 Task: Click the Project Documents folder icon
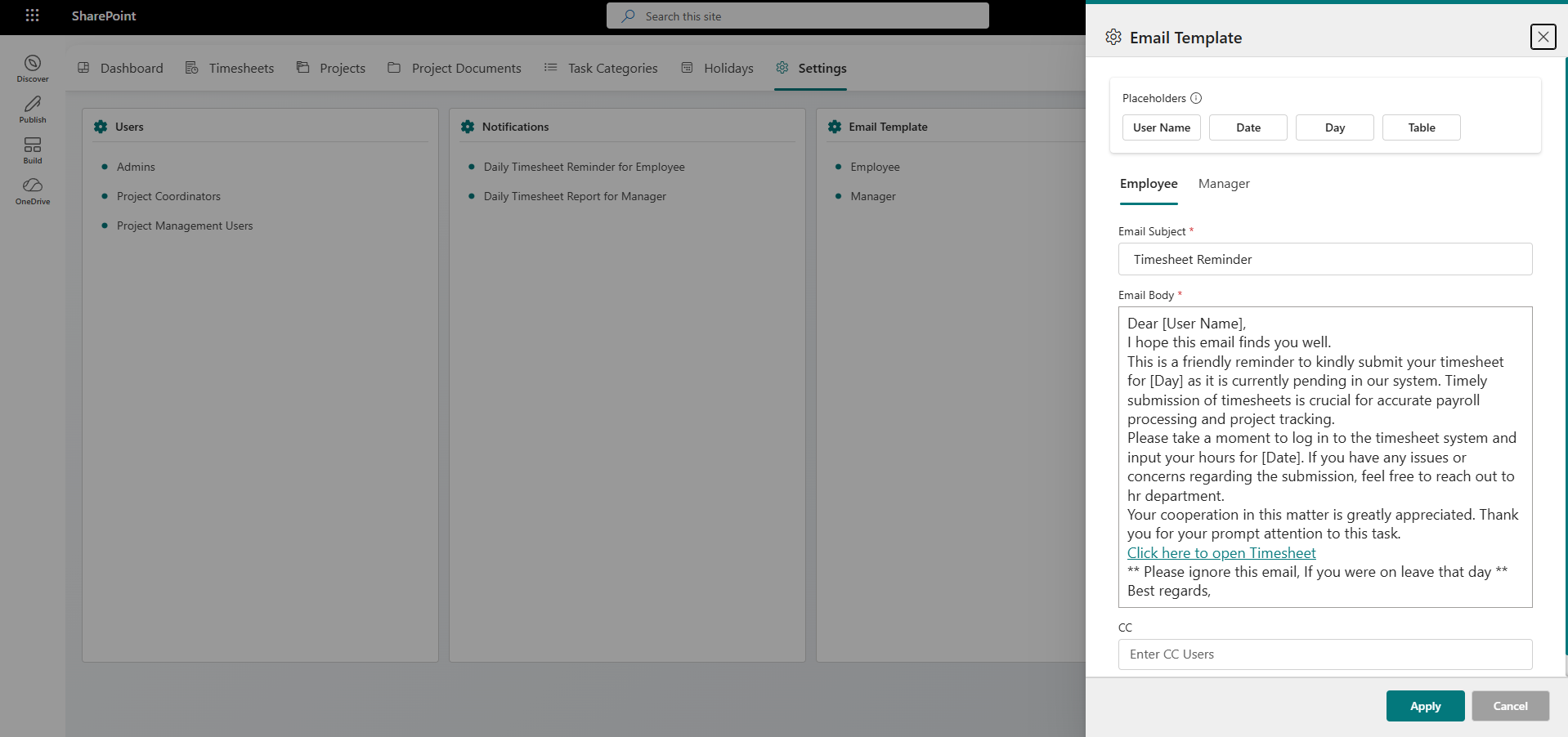[394, 68]
